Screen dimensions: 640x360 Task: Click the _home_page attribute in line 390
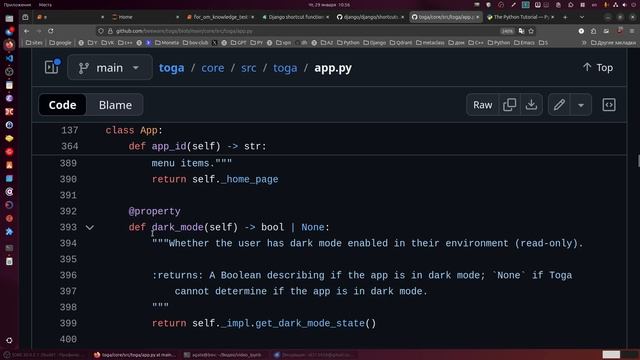click(250, 179)
